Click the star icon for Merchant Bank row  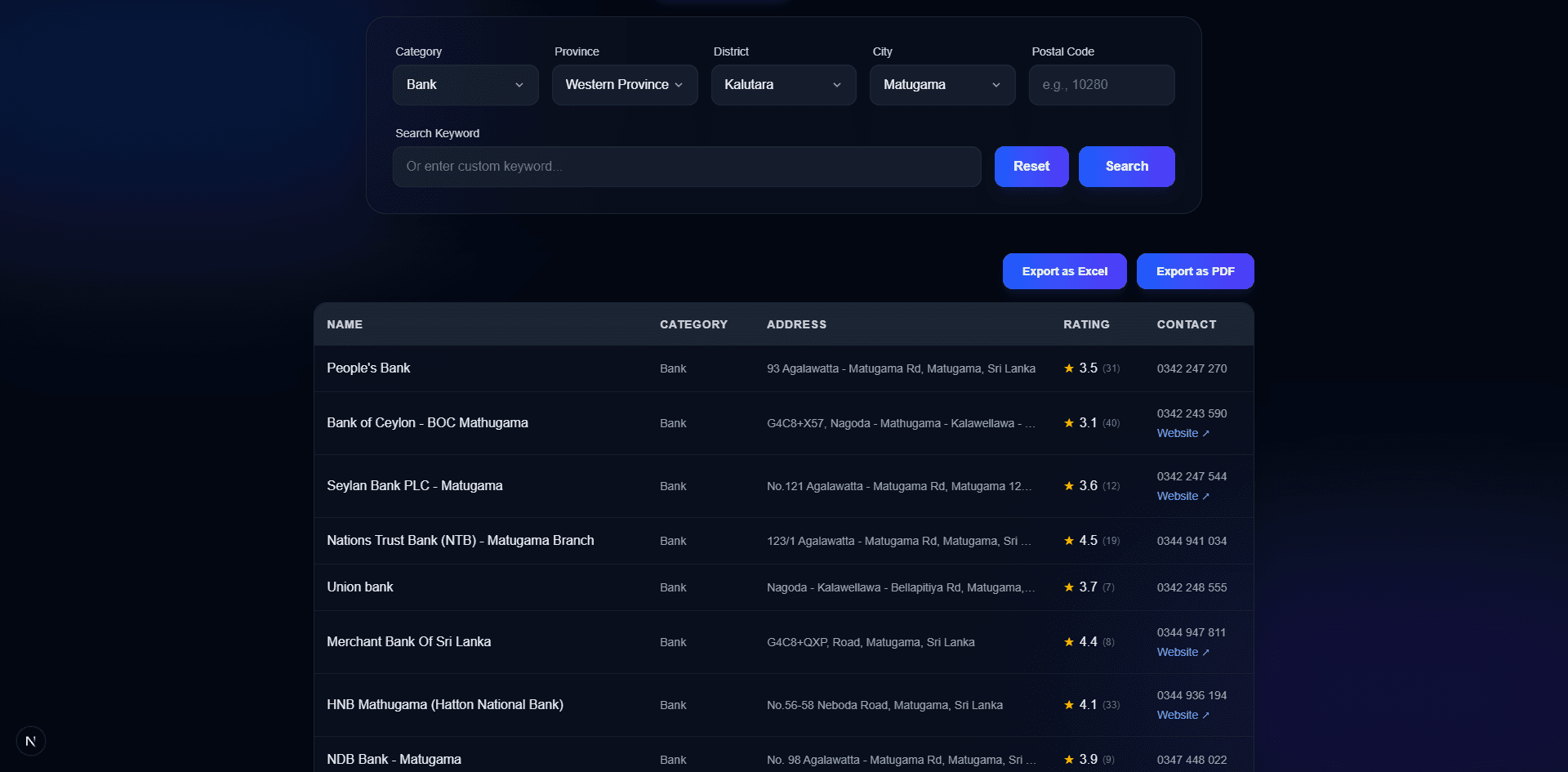click(x=1069, y=642)
